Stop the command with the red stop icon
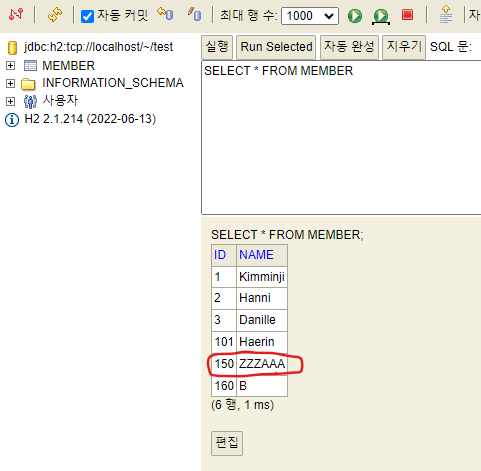Image resolution: width=481 pixels, height=471 pixels. 407,15
